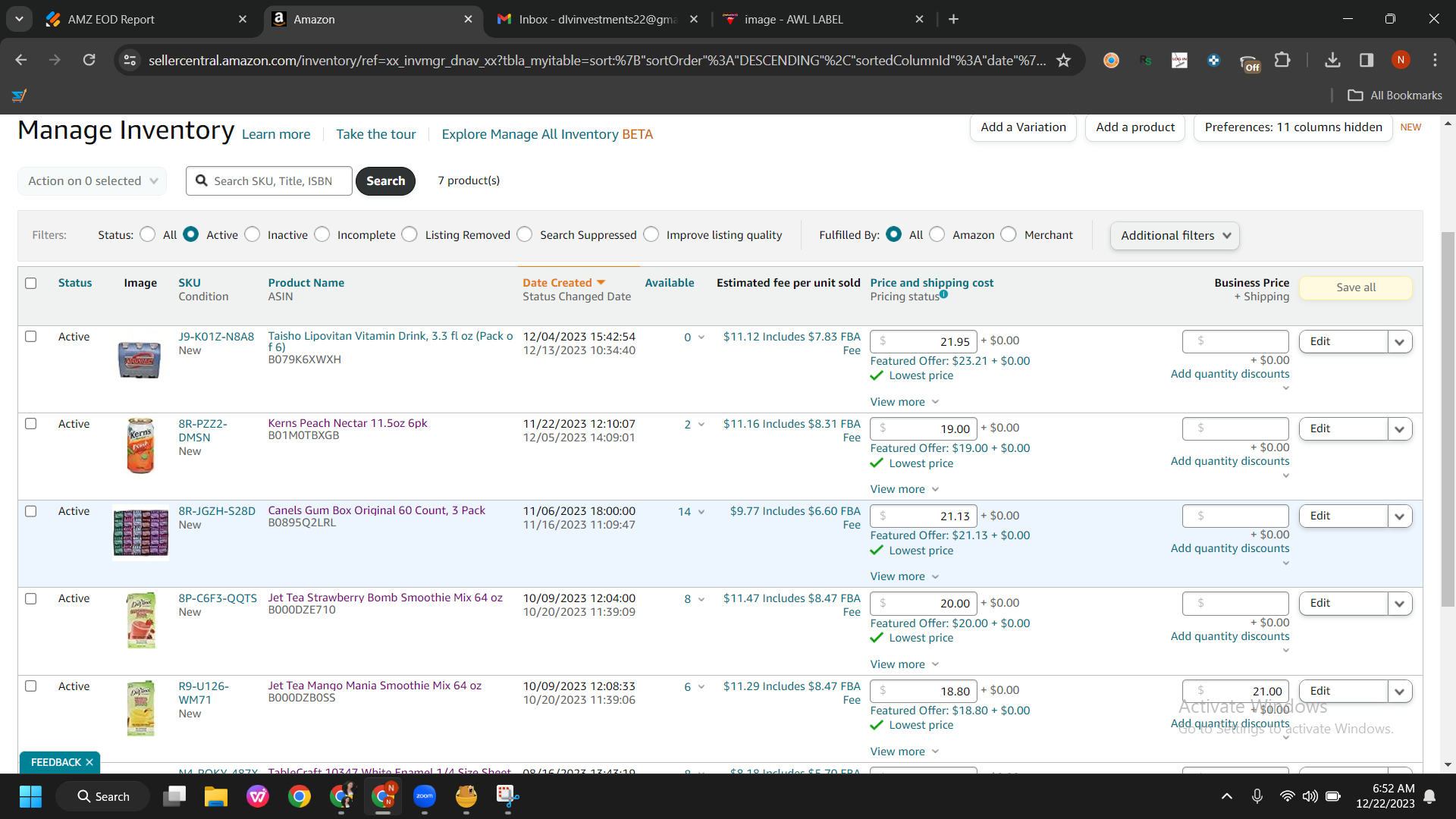Image resolution: width=1456 pixels, height=819 pixels.
Task: Check the Canels Gum Box row
Action: 31,511
